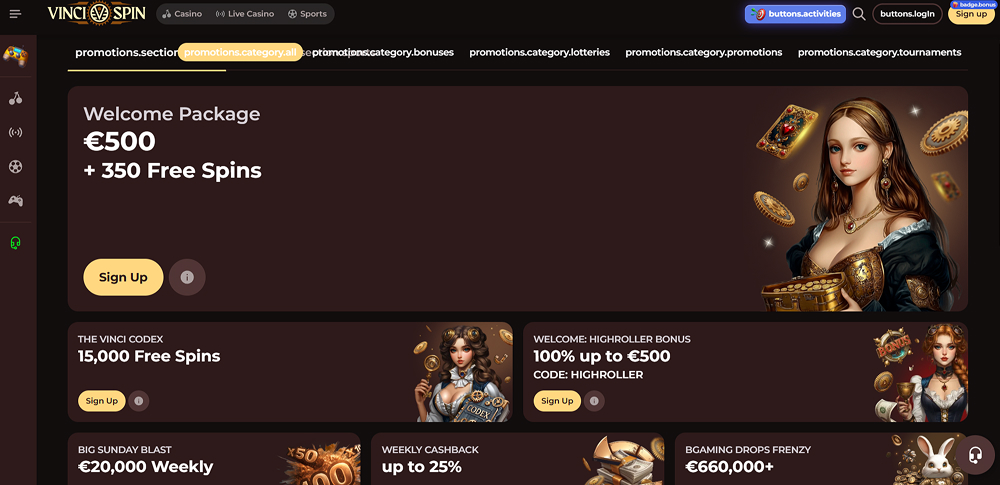Switch to Live Casino tab
The height and width of the screenshot is (485, 1000).
click(245, 14)
